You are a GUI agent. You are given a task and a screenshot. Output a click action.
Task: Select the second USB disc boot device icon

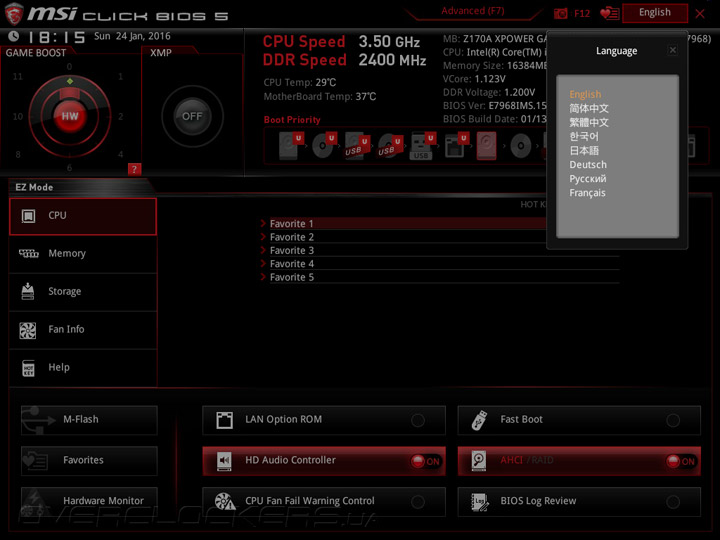coord(390,146)
